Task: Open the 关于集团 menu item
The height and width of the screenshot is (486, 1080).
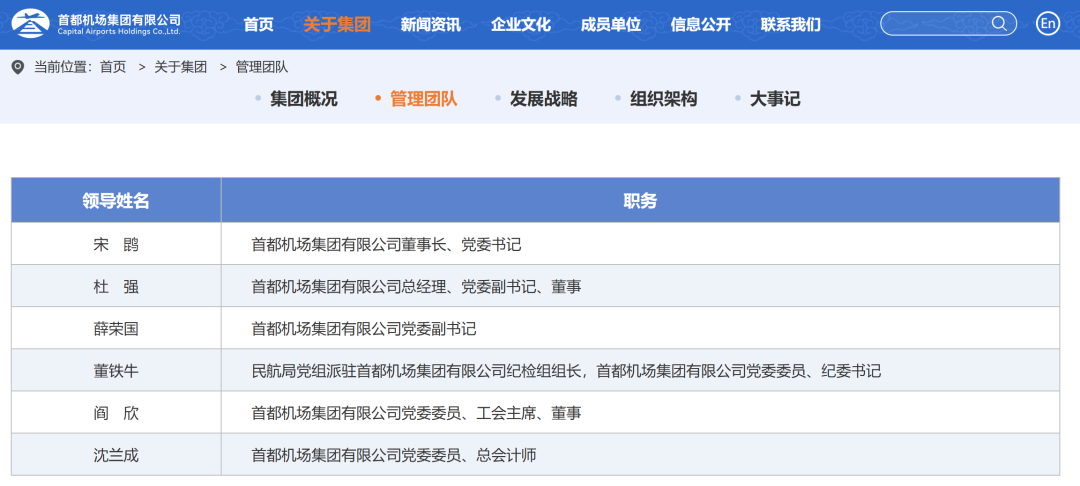Action: click(x=336, y=24)
